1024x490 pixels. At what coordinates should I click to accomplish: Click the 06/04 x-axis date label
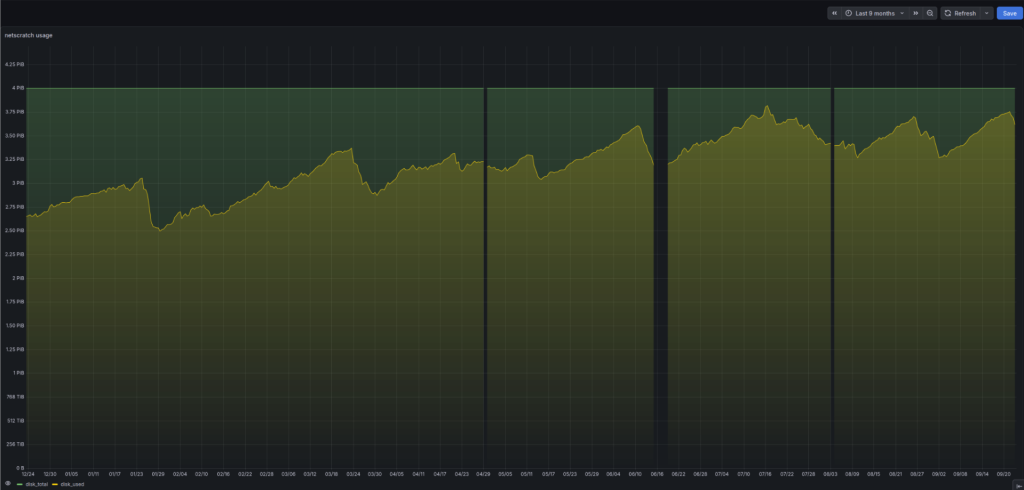[x=613, y=474]
